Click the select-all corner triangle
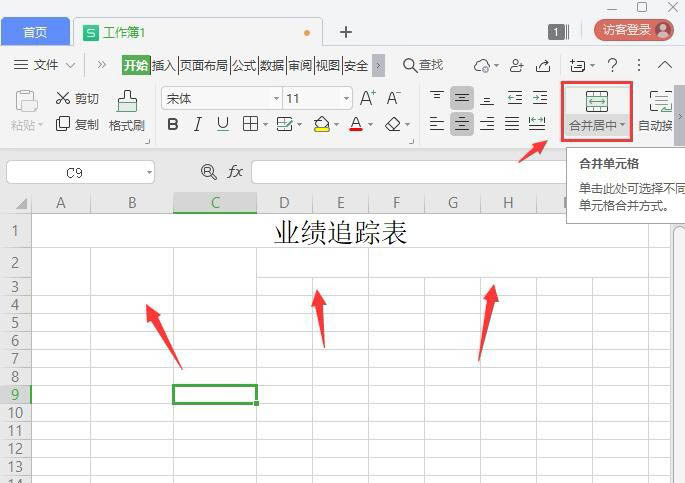Screen dimensions: 685x483 point(21,204)
